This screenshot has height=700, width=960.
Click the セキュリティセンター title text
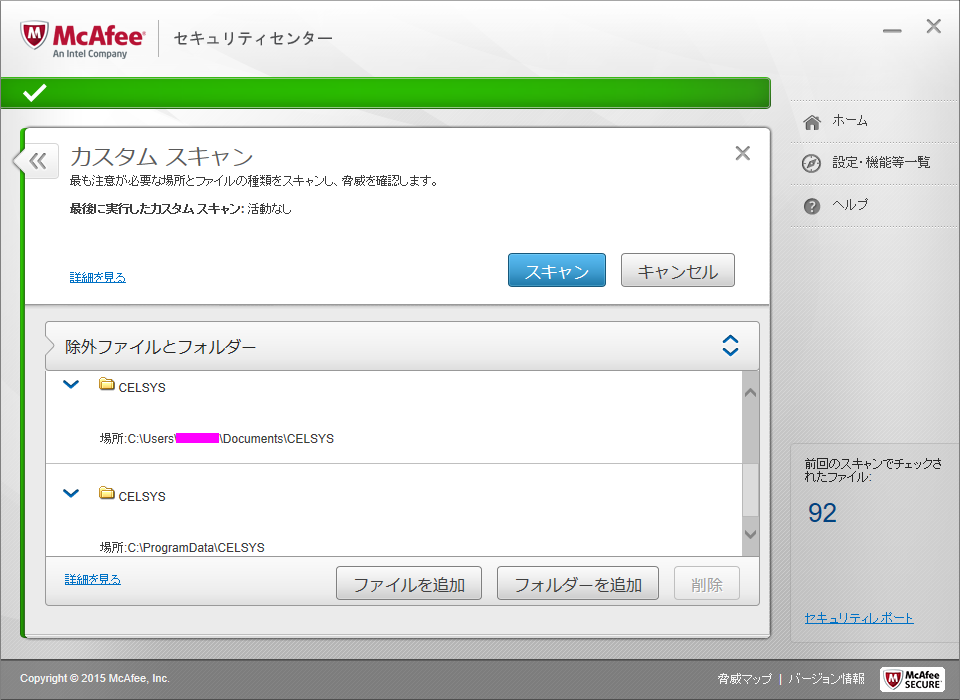pyautogui.click(x=253, y=38)
